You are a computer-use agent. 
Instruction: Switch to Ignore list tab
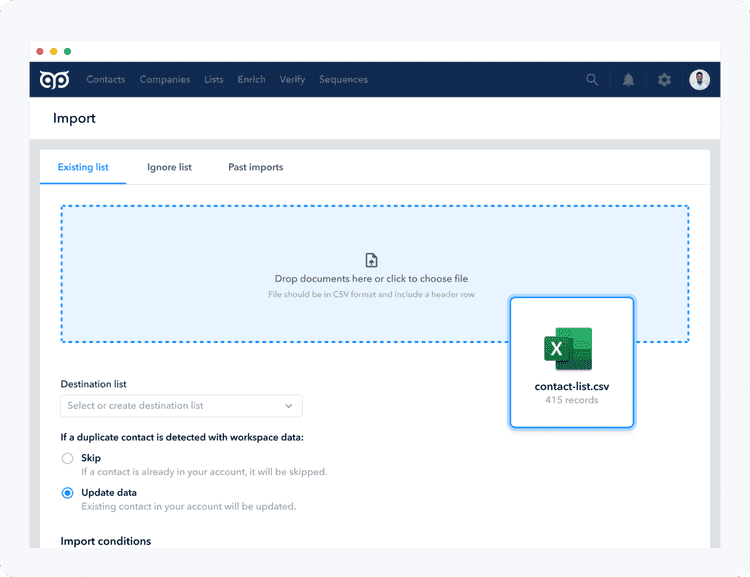(169, 167)
